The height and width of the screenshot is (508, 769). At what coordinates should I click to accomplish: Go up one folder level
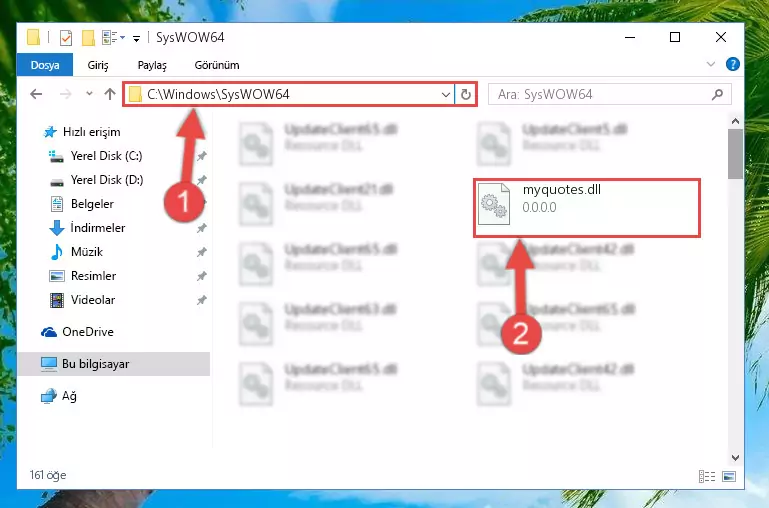pos(110,94)
